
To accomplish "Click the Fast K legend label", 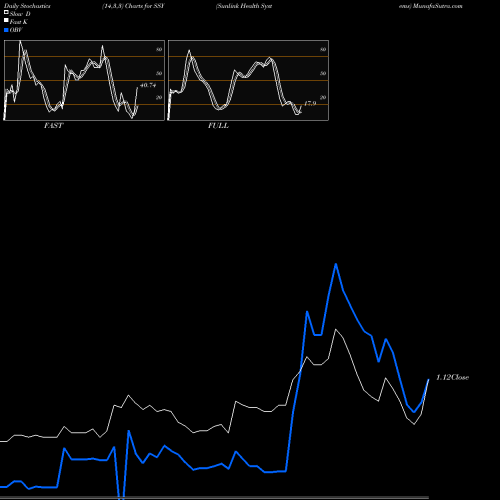I will 19,22.
